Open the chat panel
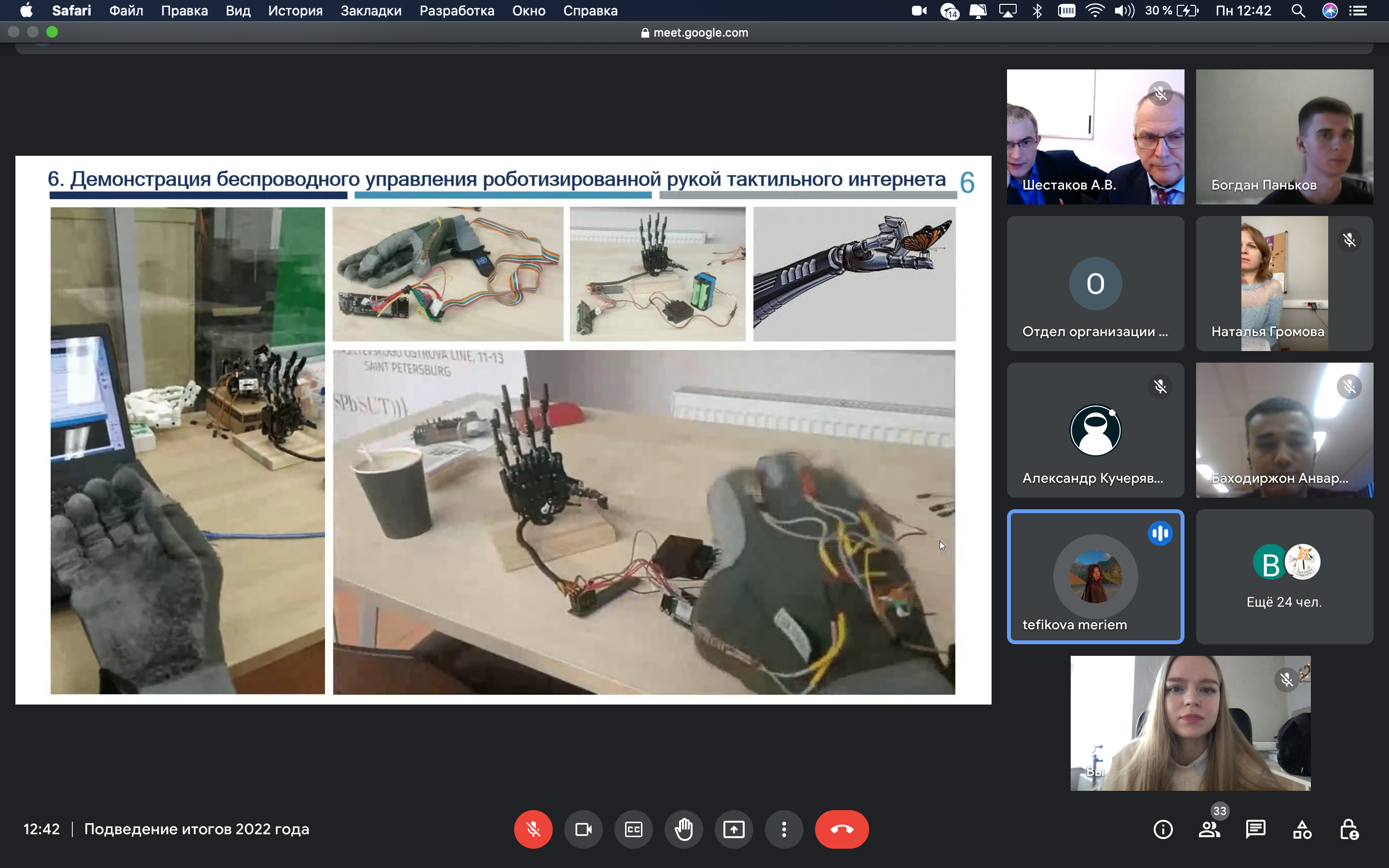This screenshot has width=1389, height=868. click(x=1255, y=829)
